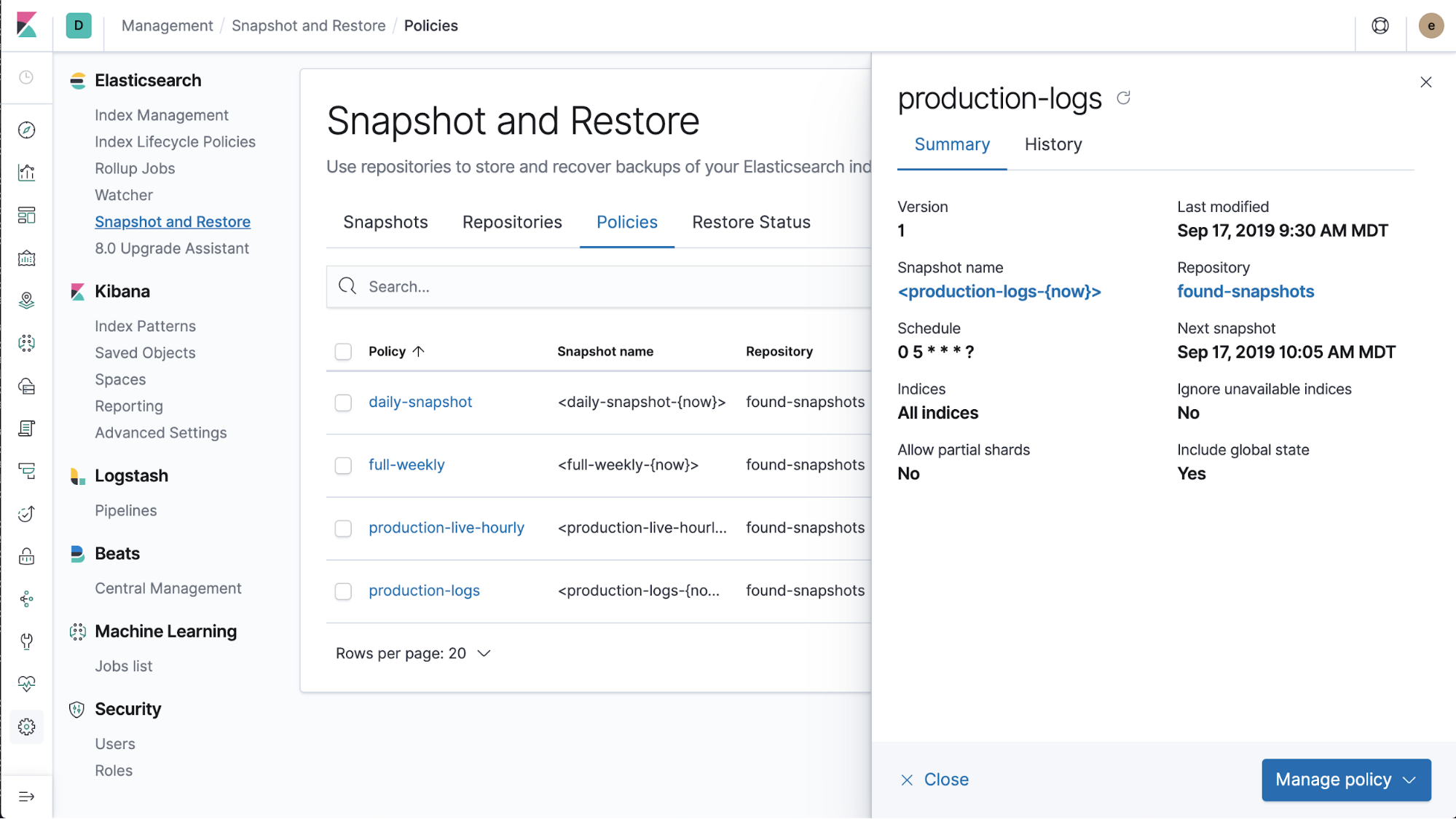Open the Canvas app from sidebar
This screenshot has width=1456, height=819.
(x=27, y=258)
